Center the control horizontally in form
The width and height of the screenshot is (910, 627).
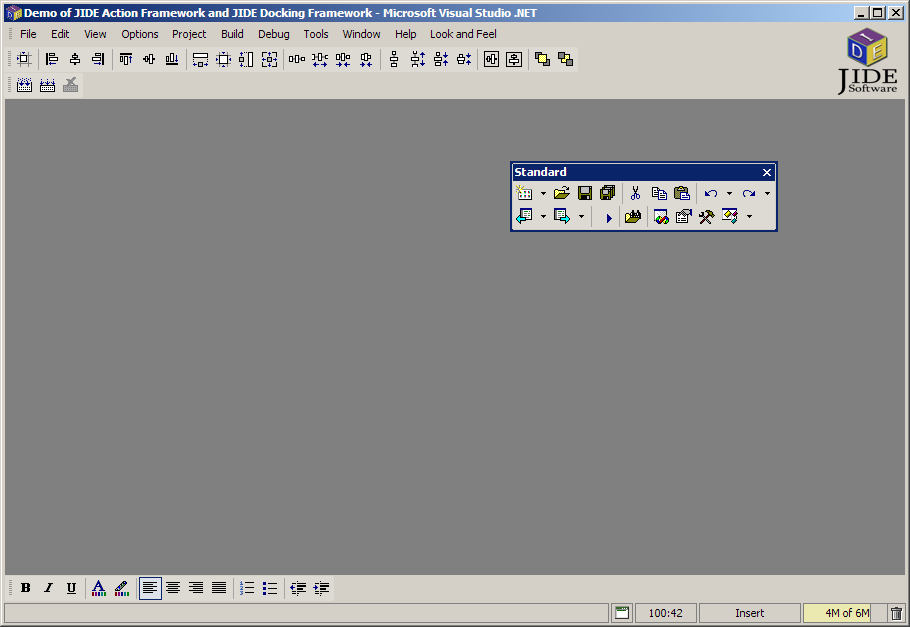coord(491,59)
